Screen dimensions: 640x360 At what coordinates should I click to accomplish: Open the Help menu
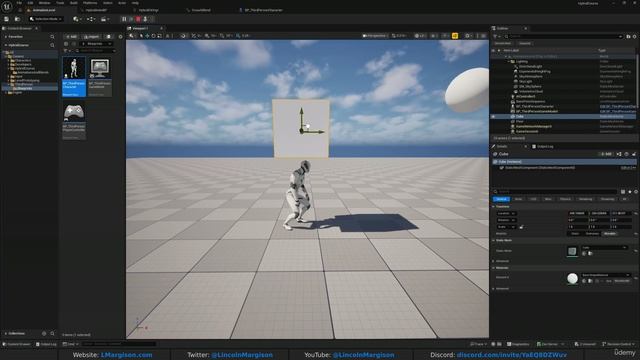pos(135,3)
